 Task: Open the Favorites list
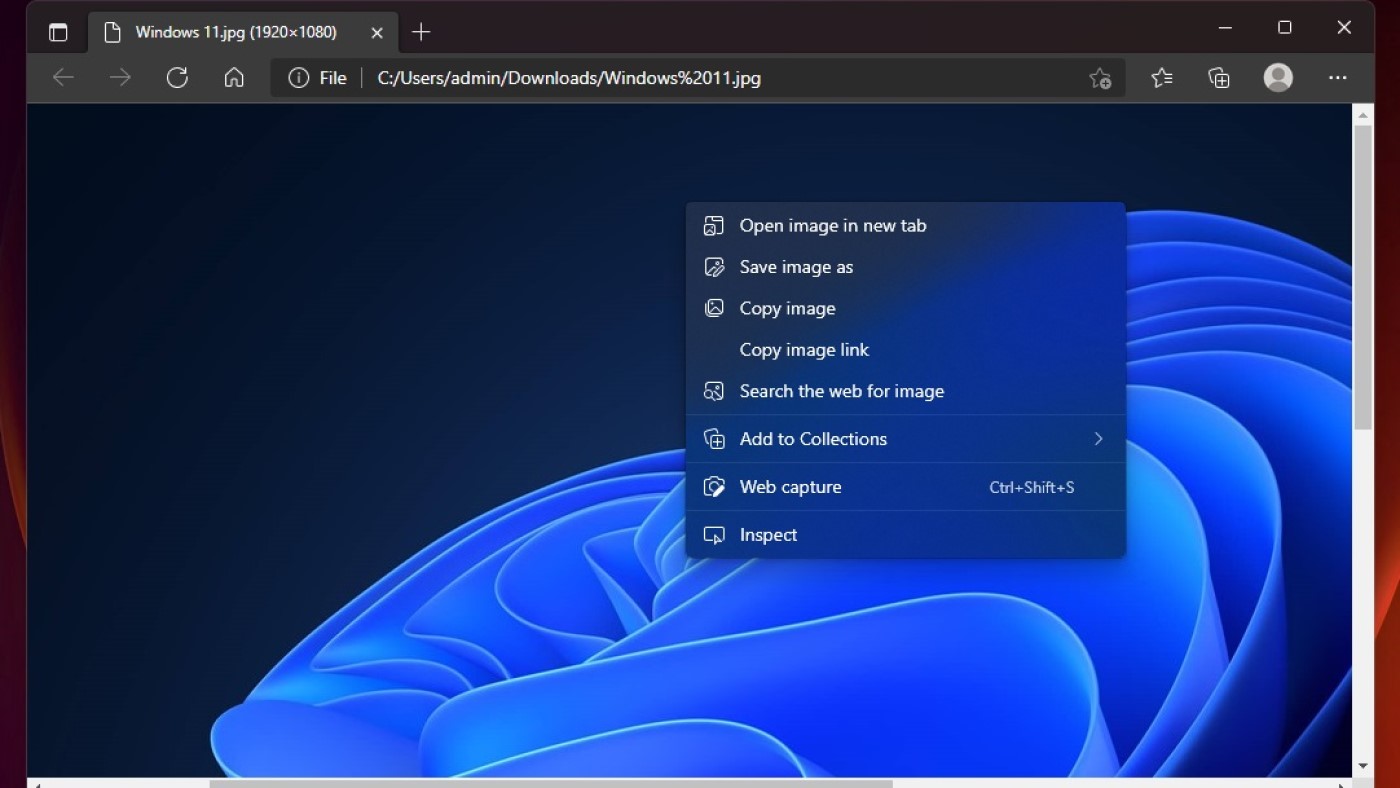pos(1161,78)
